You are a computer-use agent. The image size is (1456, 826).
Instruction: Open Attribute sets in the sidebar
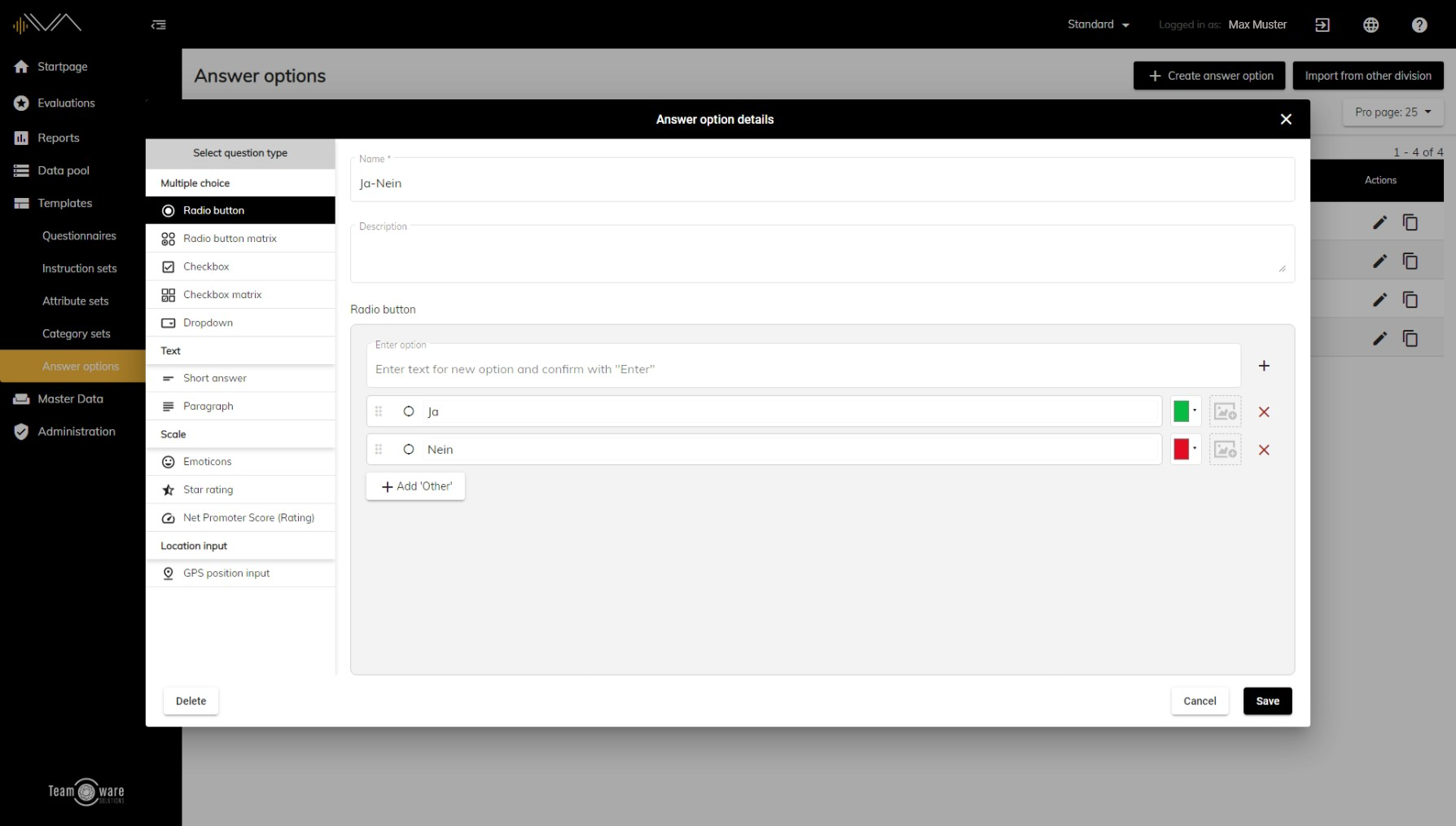(x=75, y=301)
